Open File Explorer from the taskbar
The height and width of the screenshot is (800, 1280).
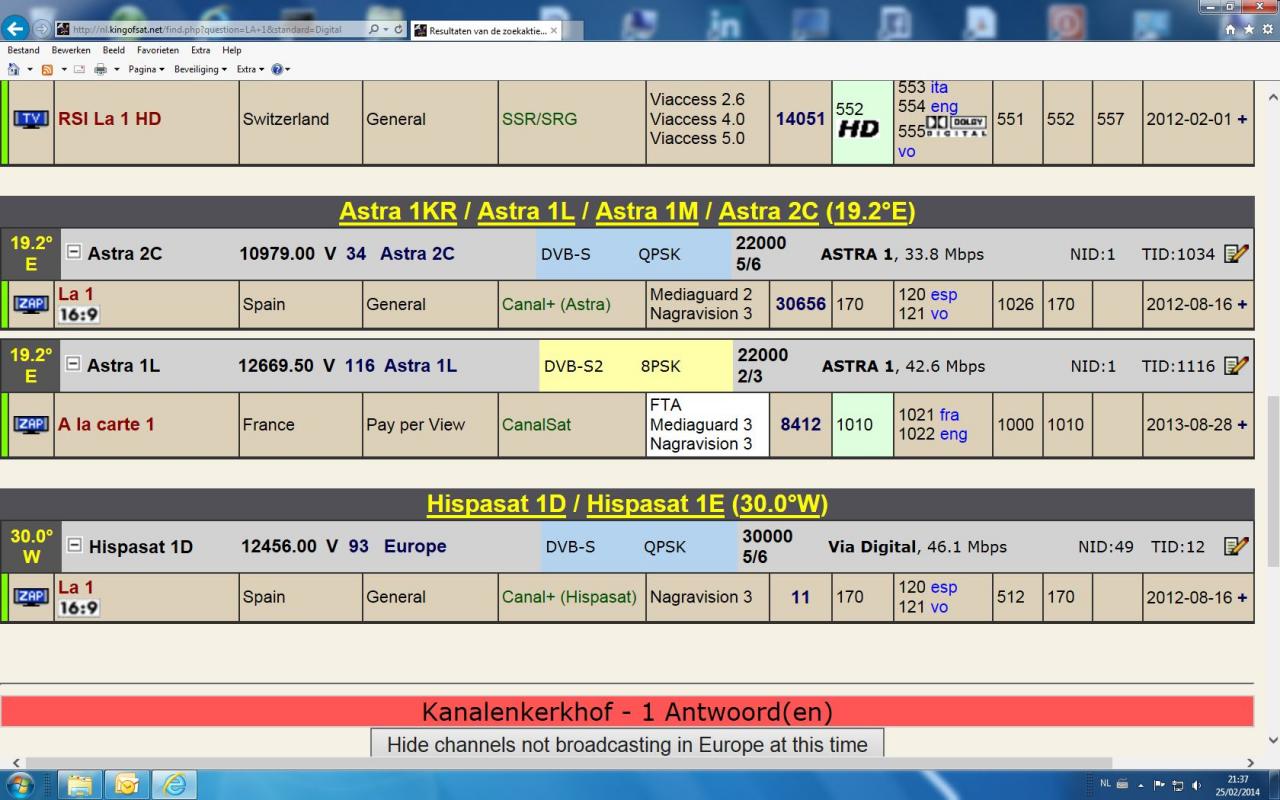(80, 784)
